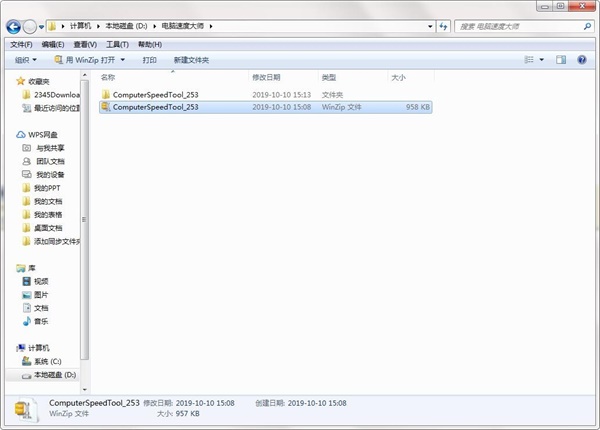Expand arrow after 电脑速度大师 breadcrumb
This screenshot has height=430, width=600.
point(210,26)
